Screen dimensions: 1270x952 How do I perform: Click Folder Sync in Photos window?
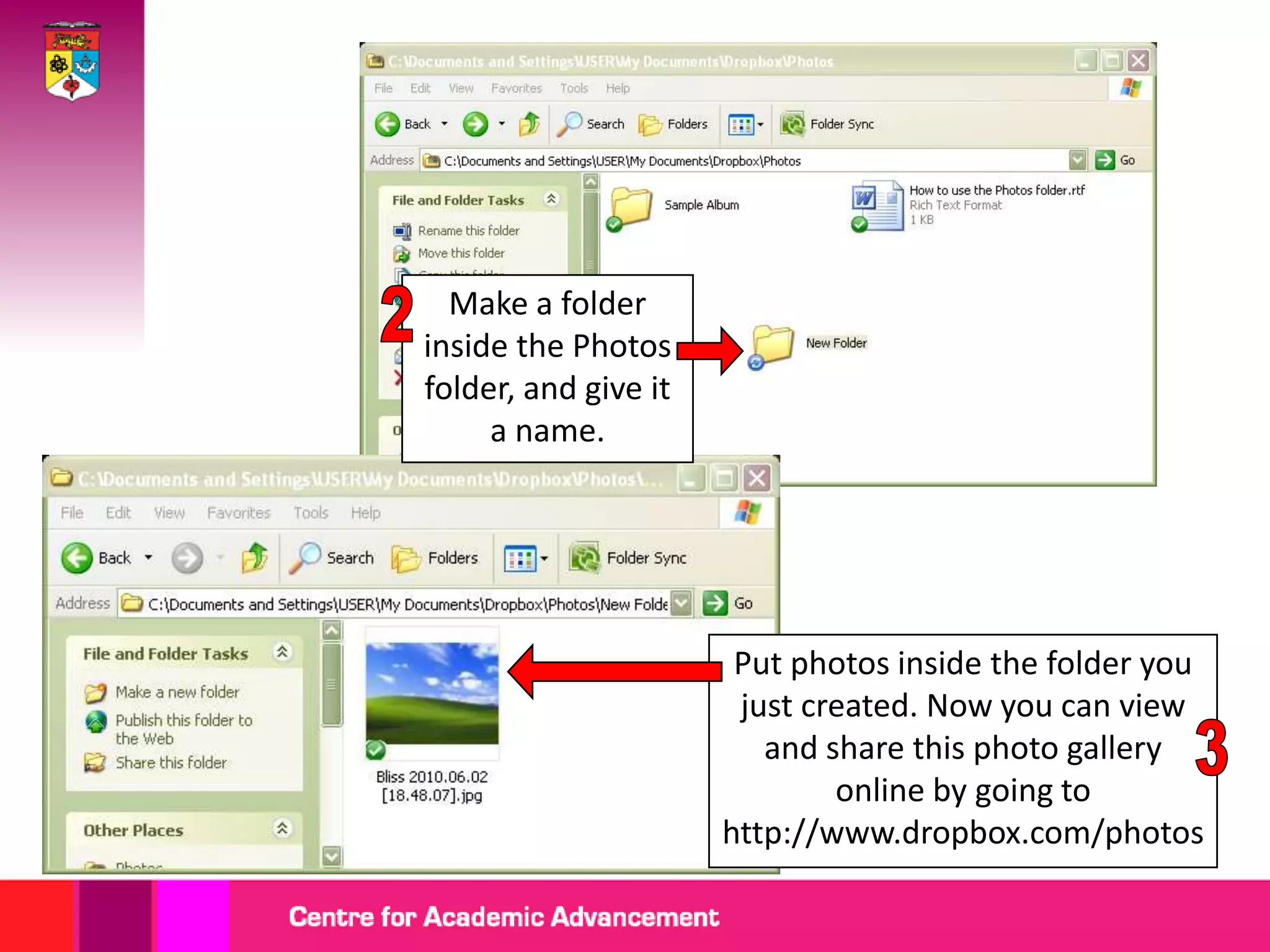coord(828,124)
